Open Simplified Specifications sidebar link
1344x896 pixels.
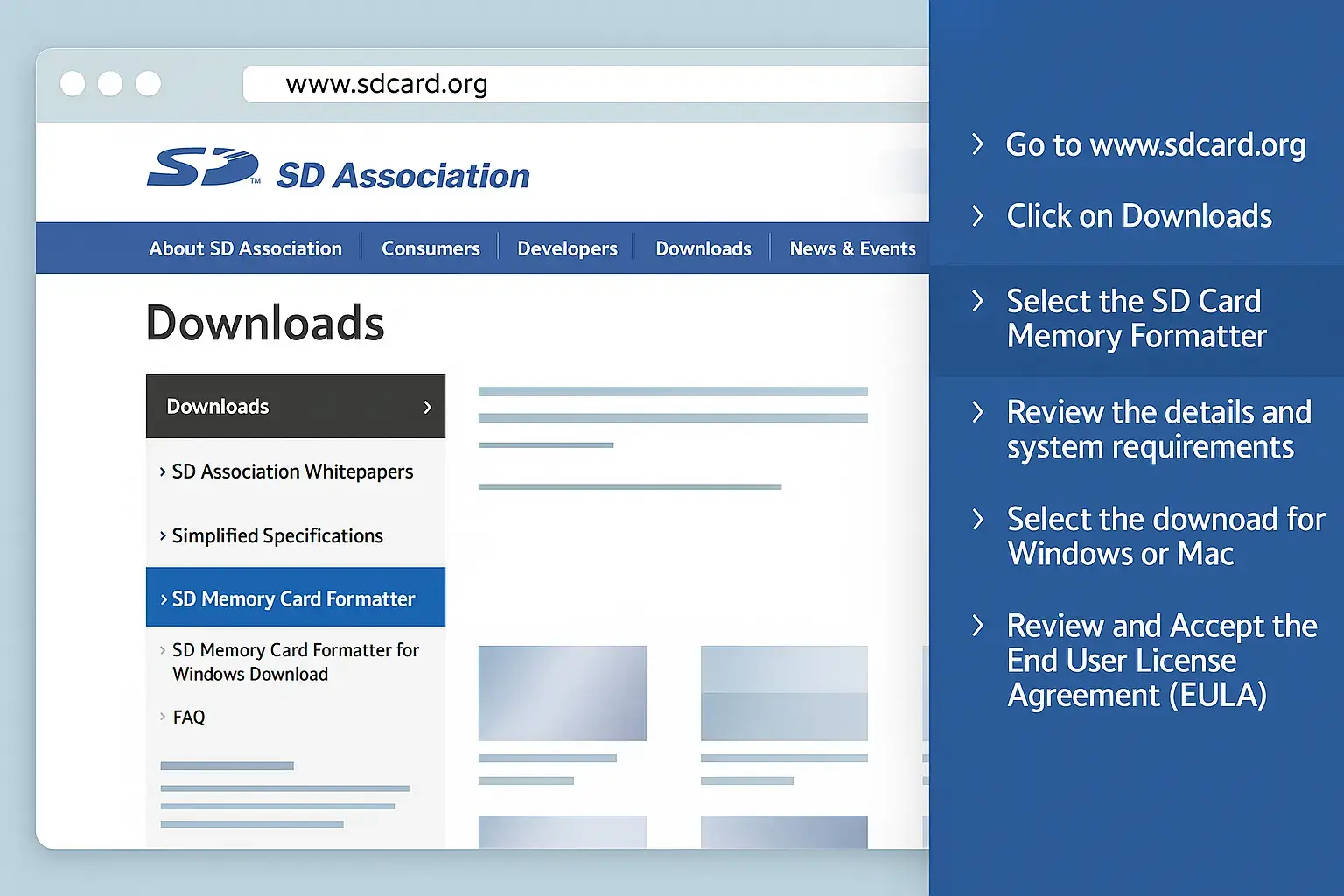click(x=276, y=535)
